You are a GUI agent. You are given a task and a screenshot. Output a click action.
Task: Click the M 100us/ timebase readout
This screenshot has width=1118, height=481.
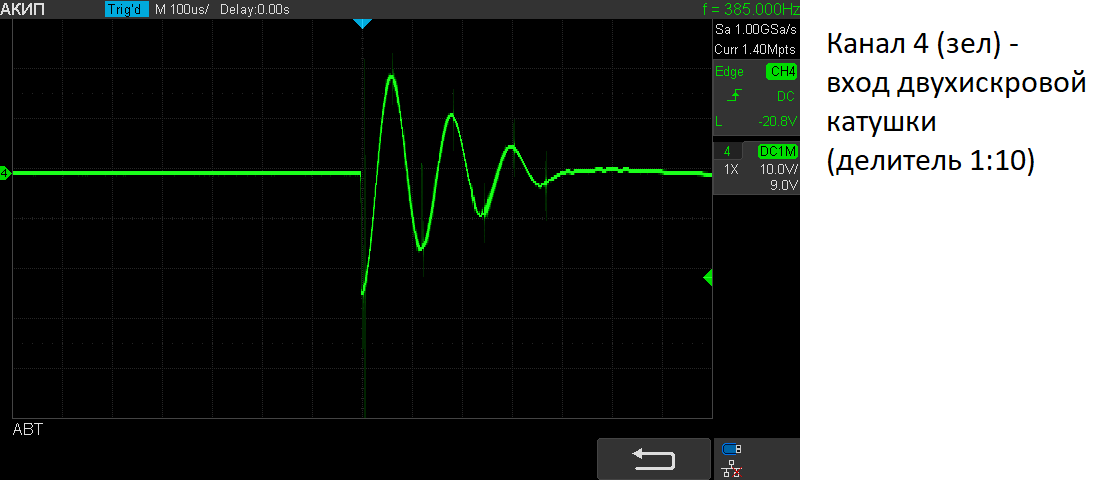[182, 9]
